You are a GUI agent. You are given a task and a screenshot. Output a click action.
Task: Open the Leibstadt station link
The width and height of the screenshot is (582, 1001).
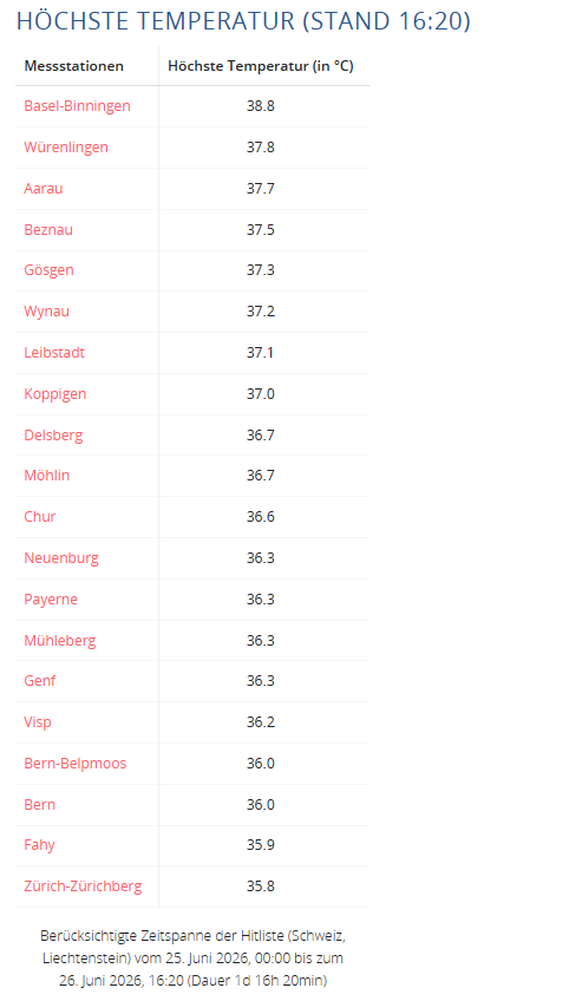(54, 352)
